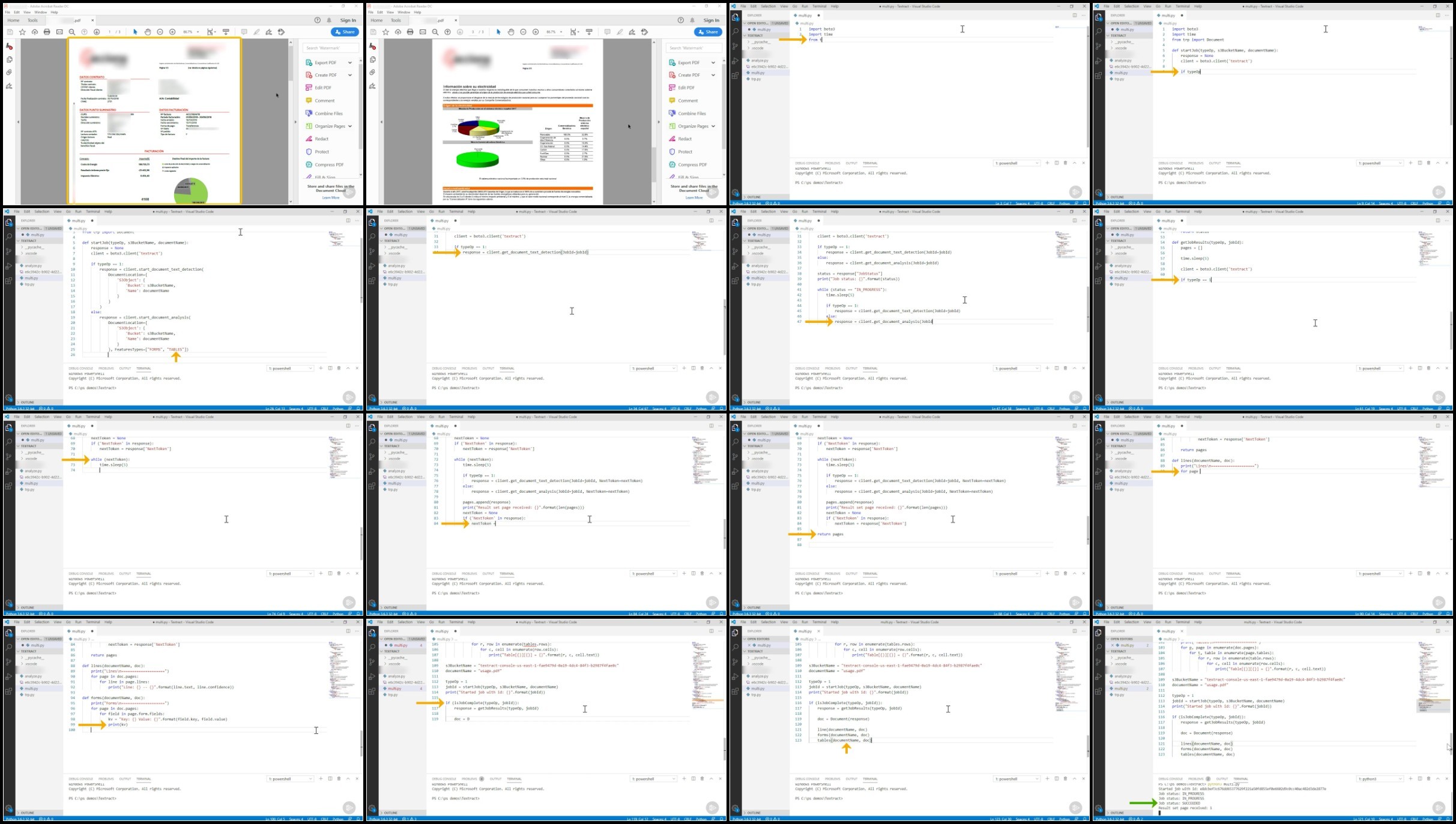This screenshot has height=824, width=1456.
Task: In Acrobat invoice-page window, click Sign In
Action: [x=348, y=20]
